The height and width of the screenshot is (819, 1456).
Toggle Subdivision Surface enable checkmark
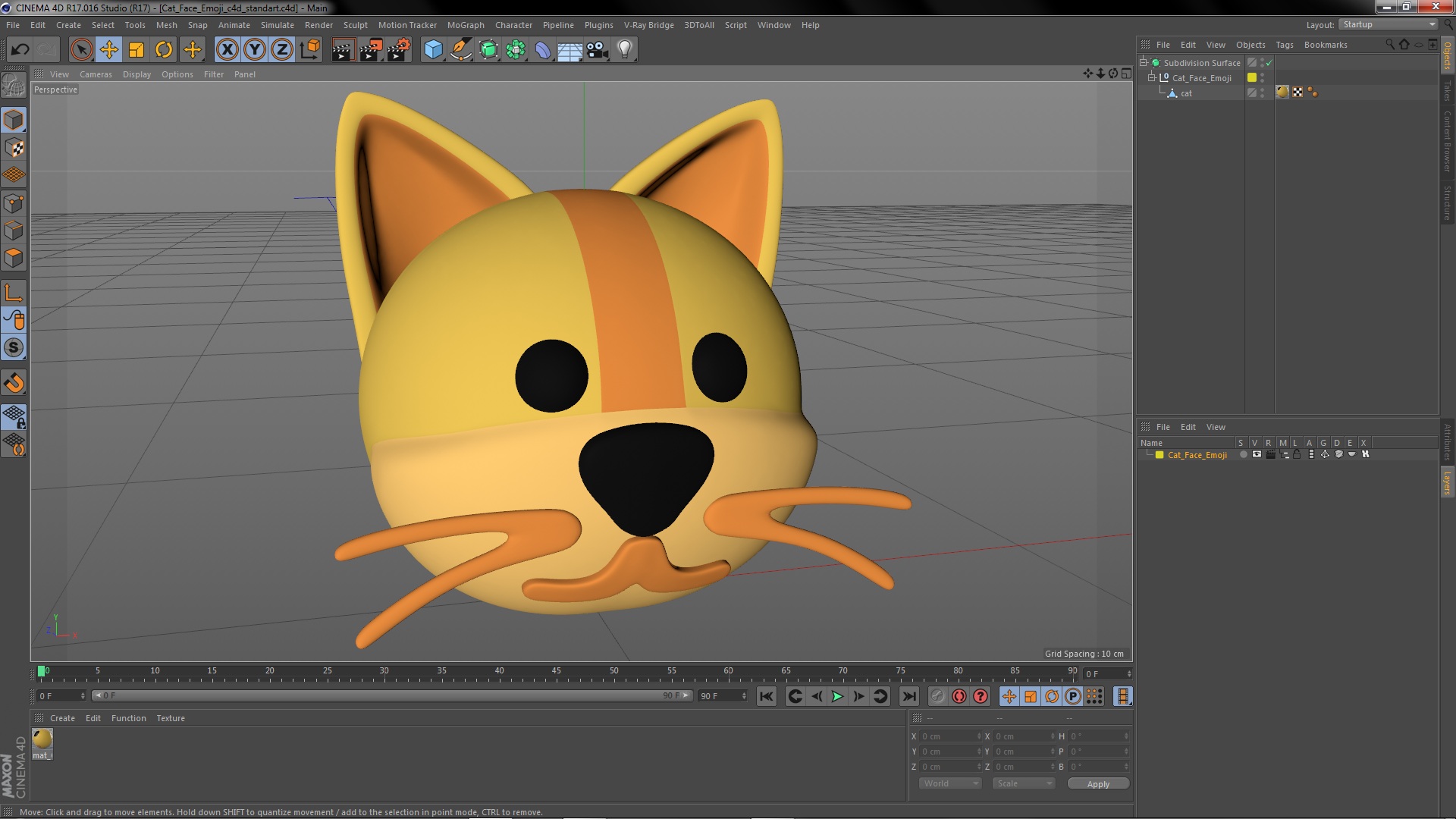(1269, 63)
